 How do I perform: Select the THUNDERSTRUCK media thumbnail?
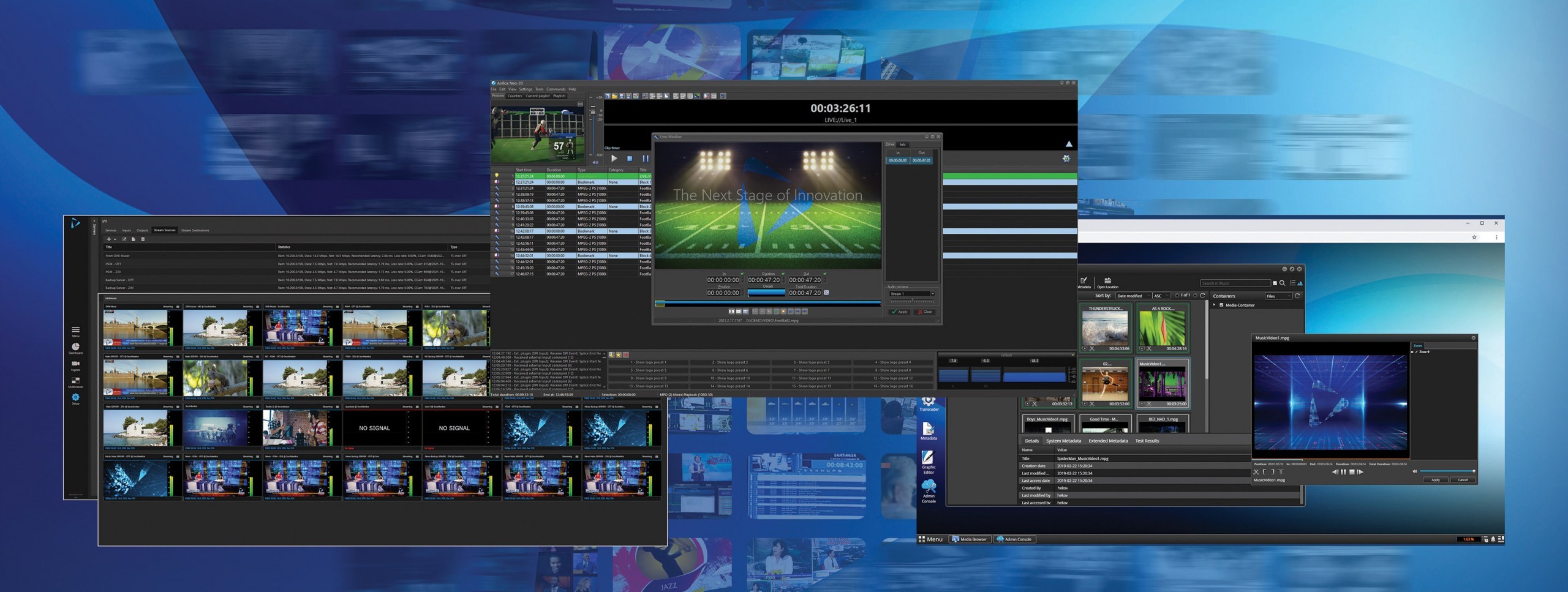pos(1105,328)
